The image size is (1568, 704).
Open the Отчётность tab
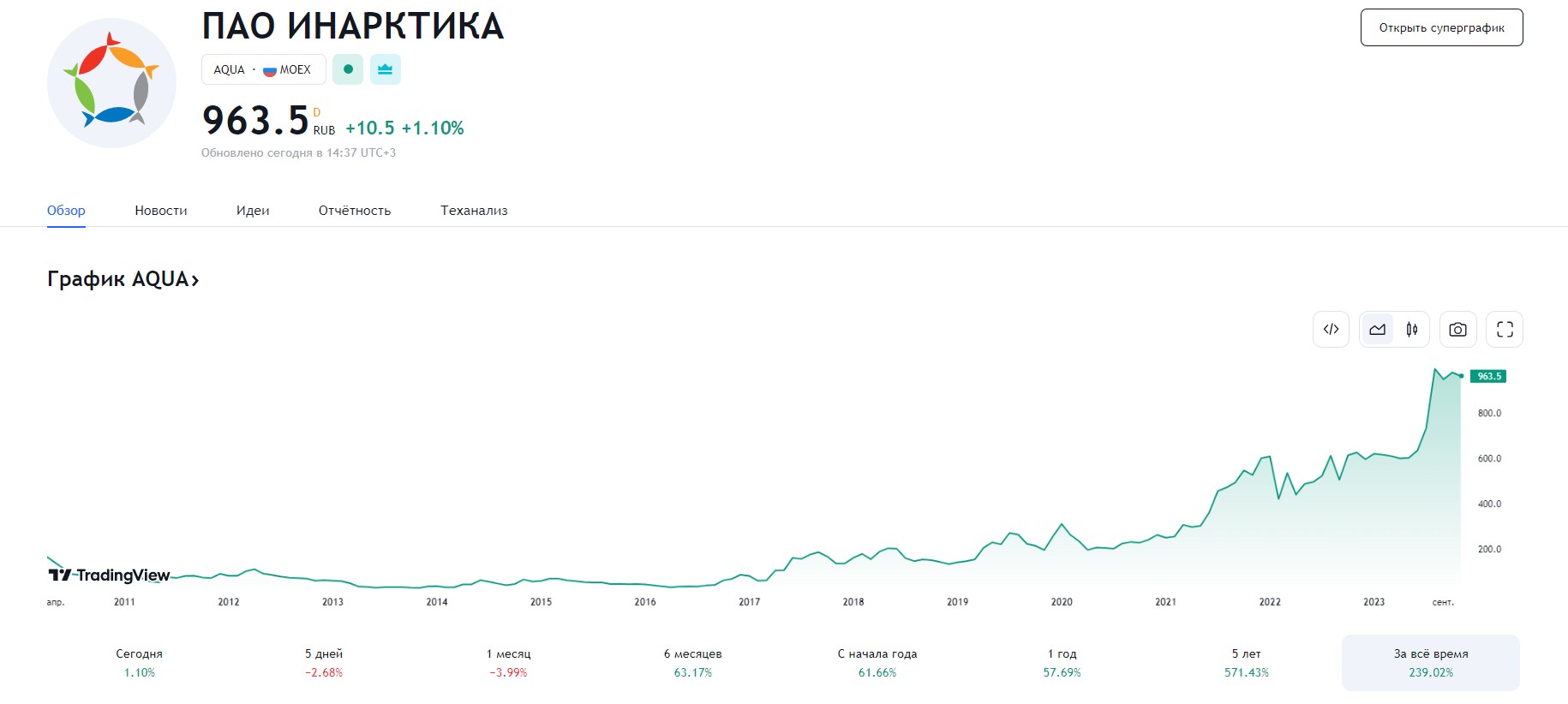(x=355, y=211)
